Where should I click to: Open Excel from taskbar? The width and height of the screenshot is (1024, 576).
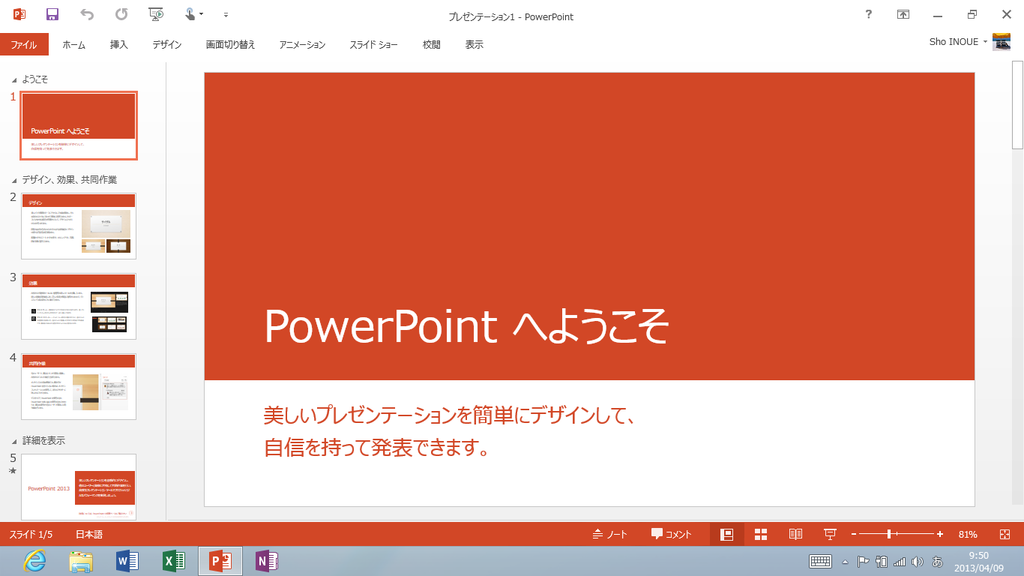174,561
